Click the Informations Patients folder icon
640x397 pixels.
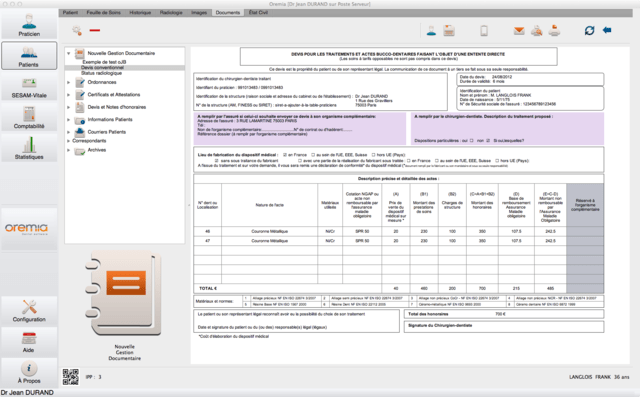pyautogui.click(x=80, y=120)
